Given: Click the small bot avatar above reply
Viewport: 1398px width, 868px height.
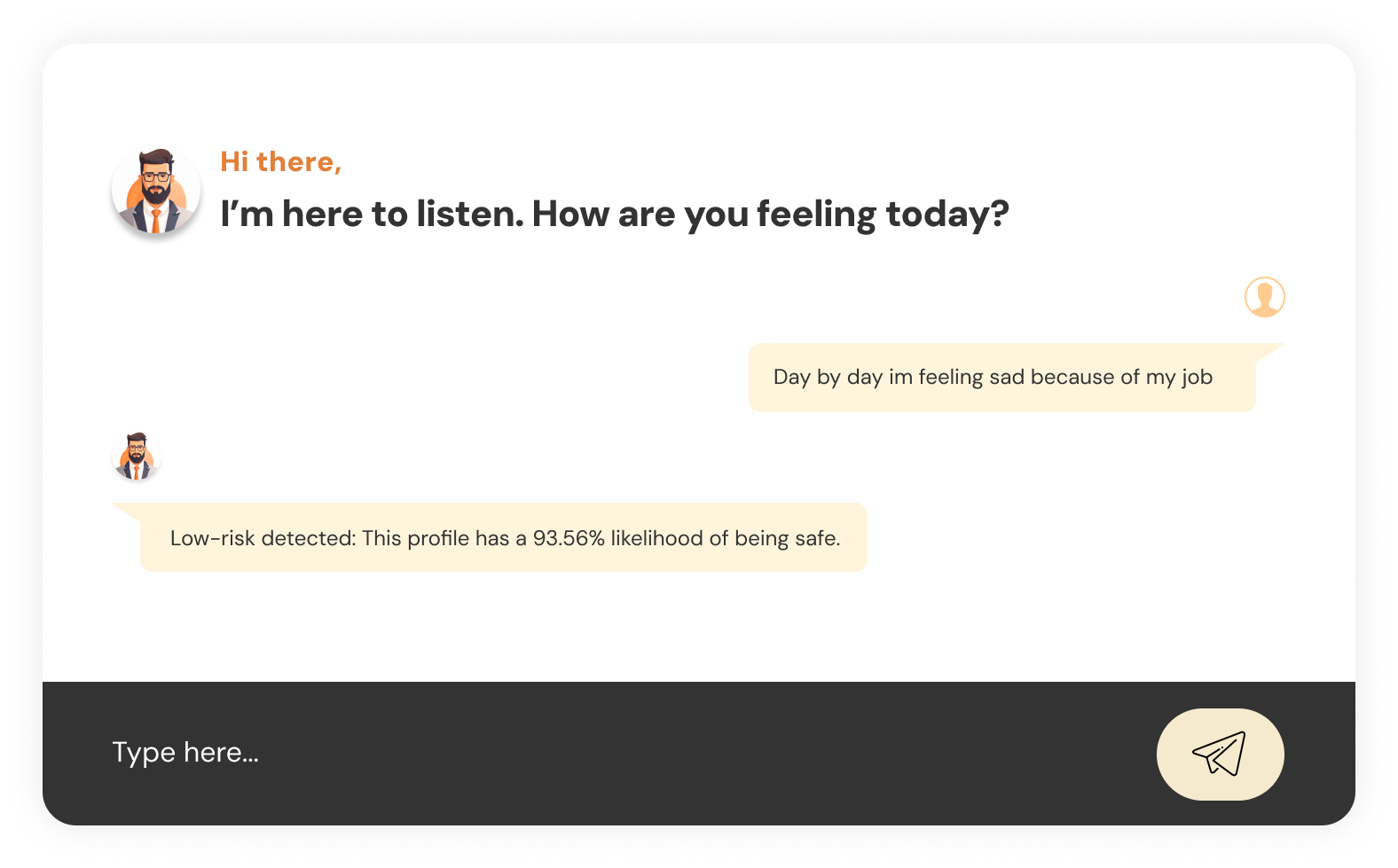Looking at the screenshot, I should pos(137,457).
